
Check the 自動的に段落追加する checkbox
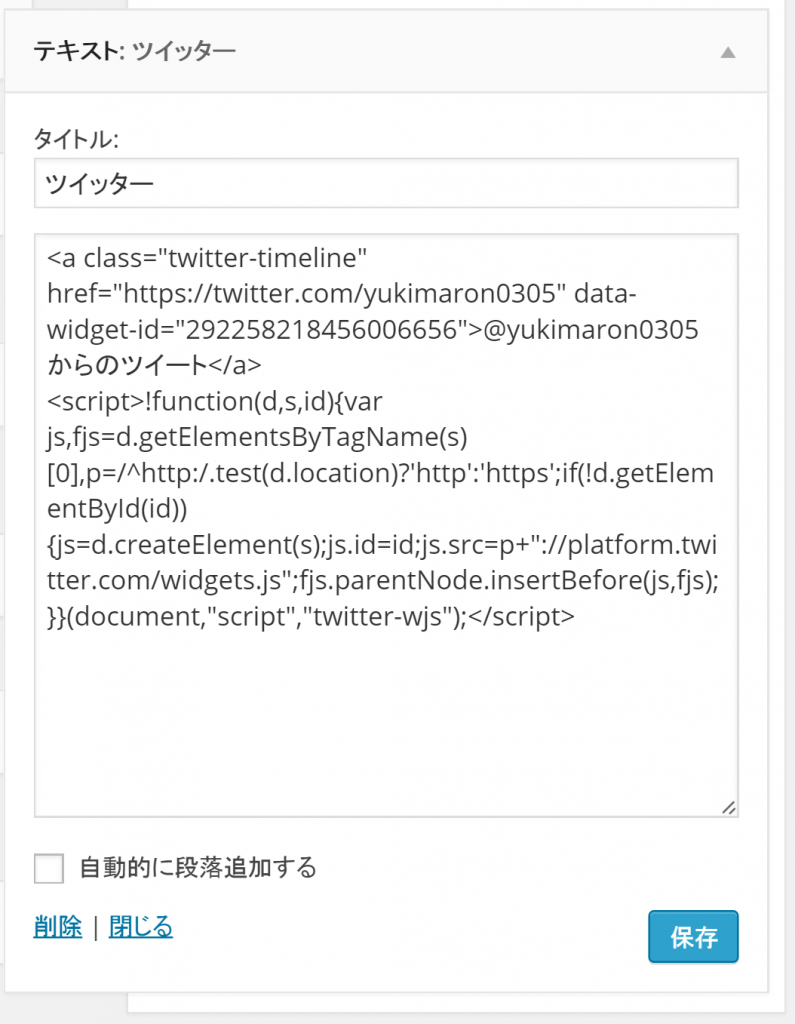[48, 868]
